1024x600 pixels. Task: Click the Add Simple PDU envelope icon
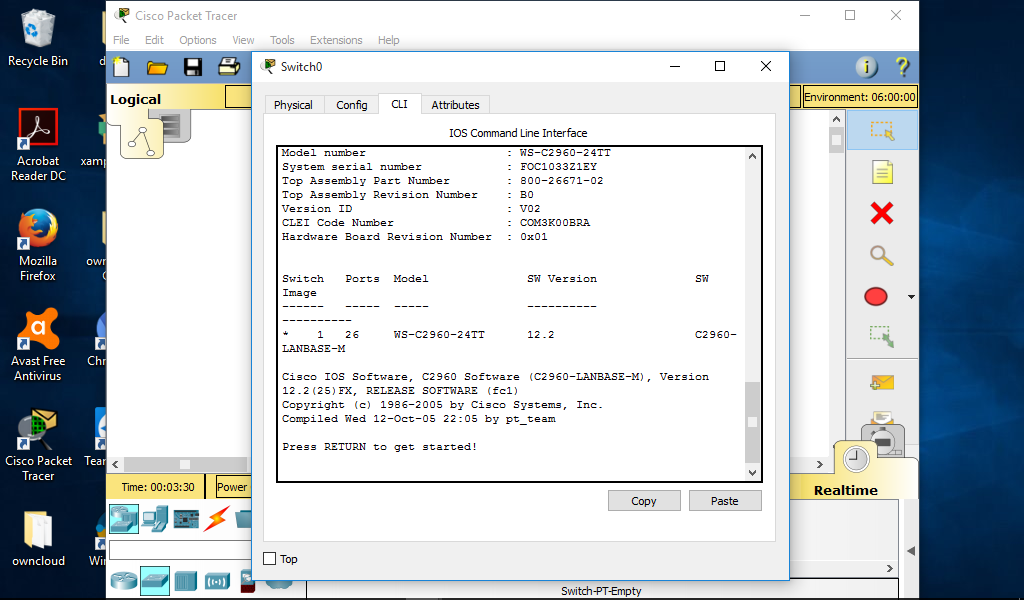882,383
